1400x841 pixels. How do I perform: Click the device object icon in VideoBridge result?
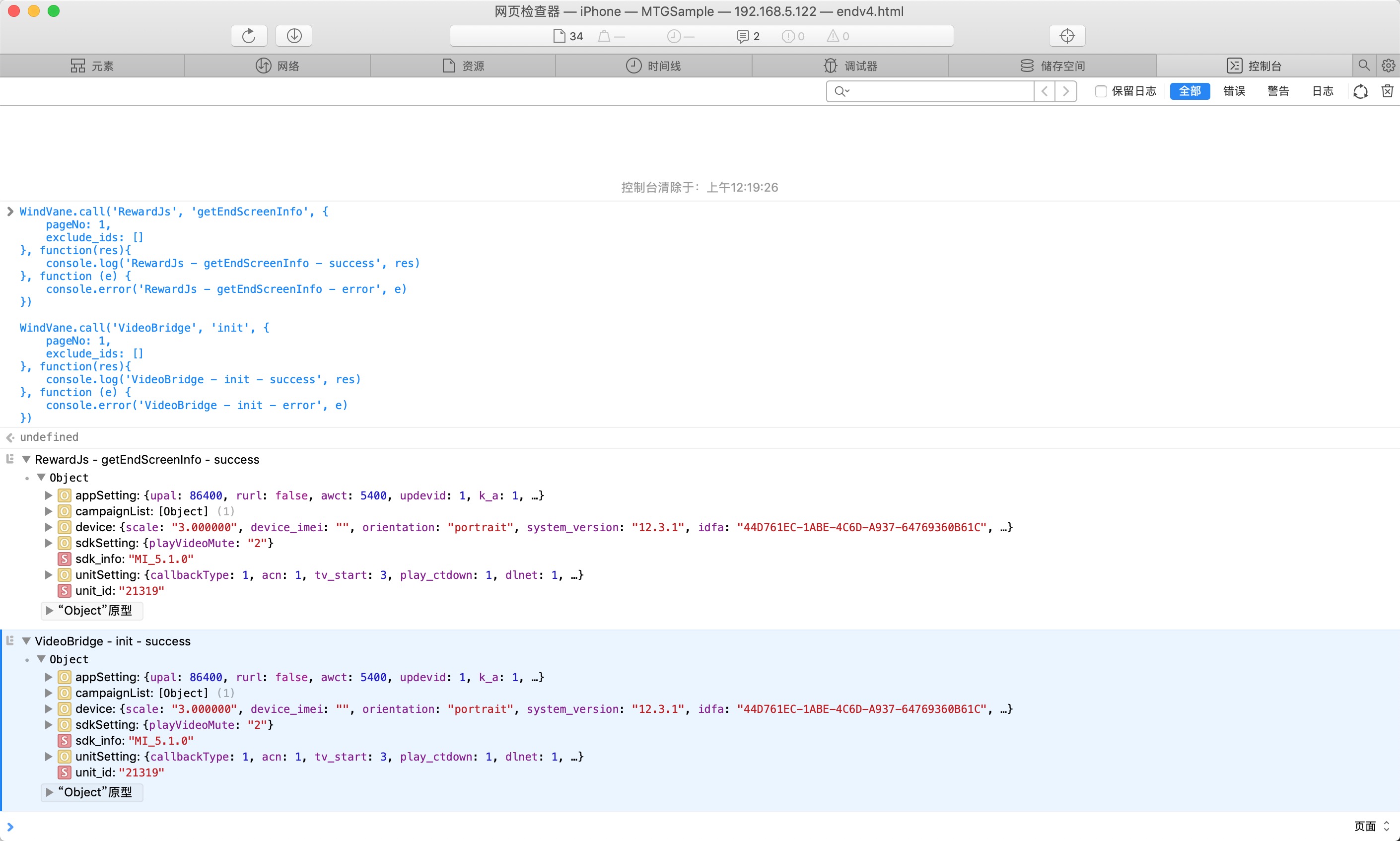click(x=65, y=709)
